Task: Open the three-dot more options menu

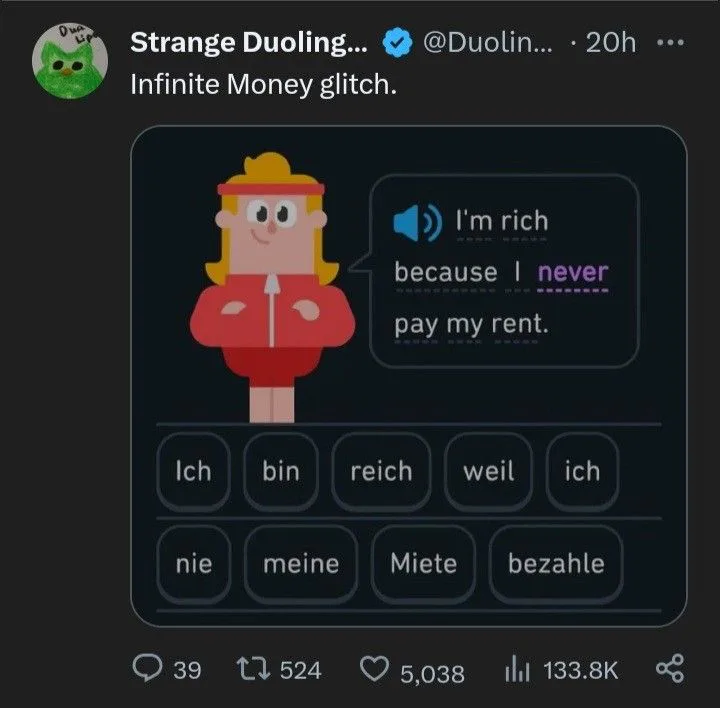Action: coord(668,43)
